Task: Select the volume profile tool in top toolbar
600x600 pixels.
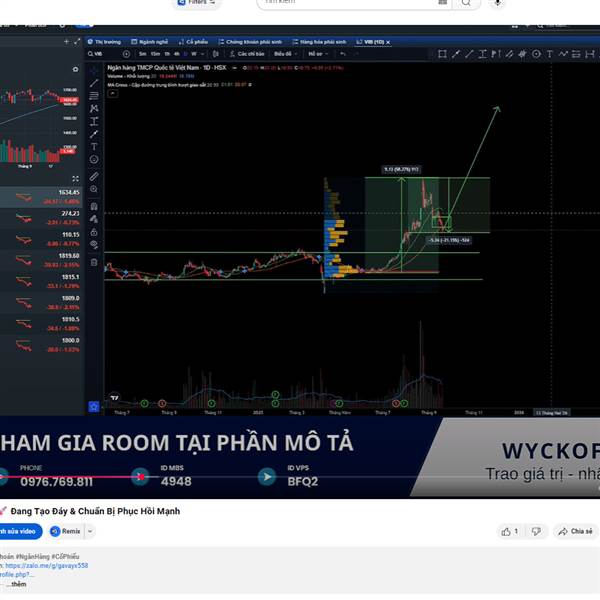Action: [x=522, y=54]
